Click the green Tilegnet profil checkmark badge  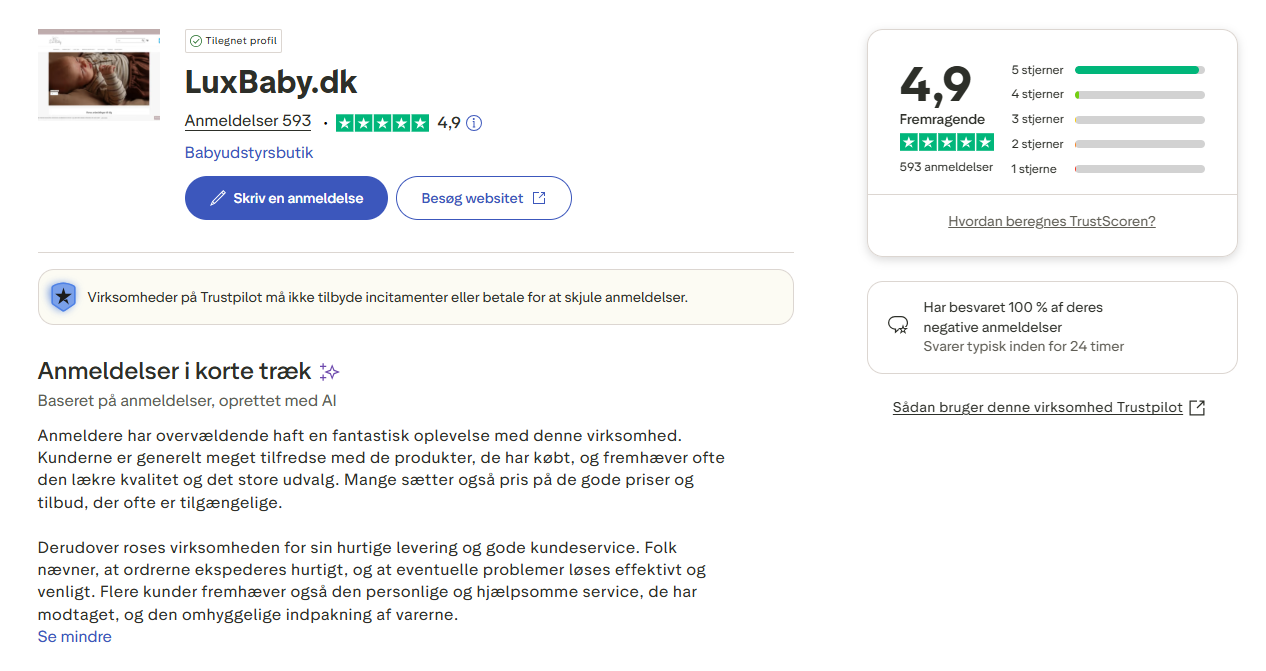(196, 41)
